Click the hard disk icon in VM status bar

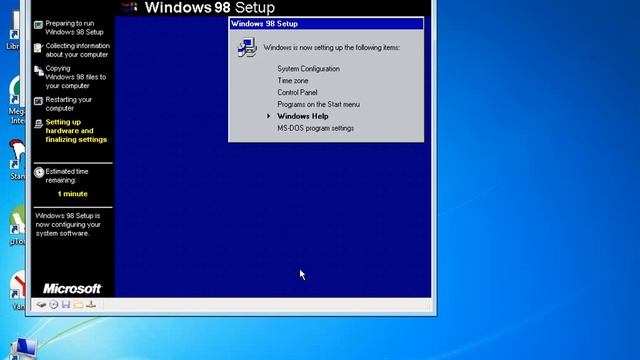click(x=41, y=304)
